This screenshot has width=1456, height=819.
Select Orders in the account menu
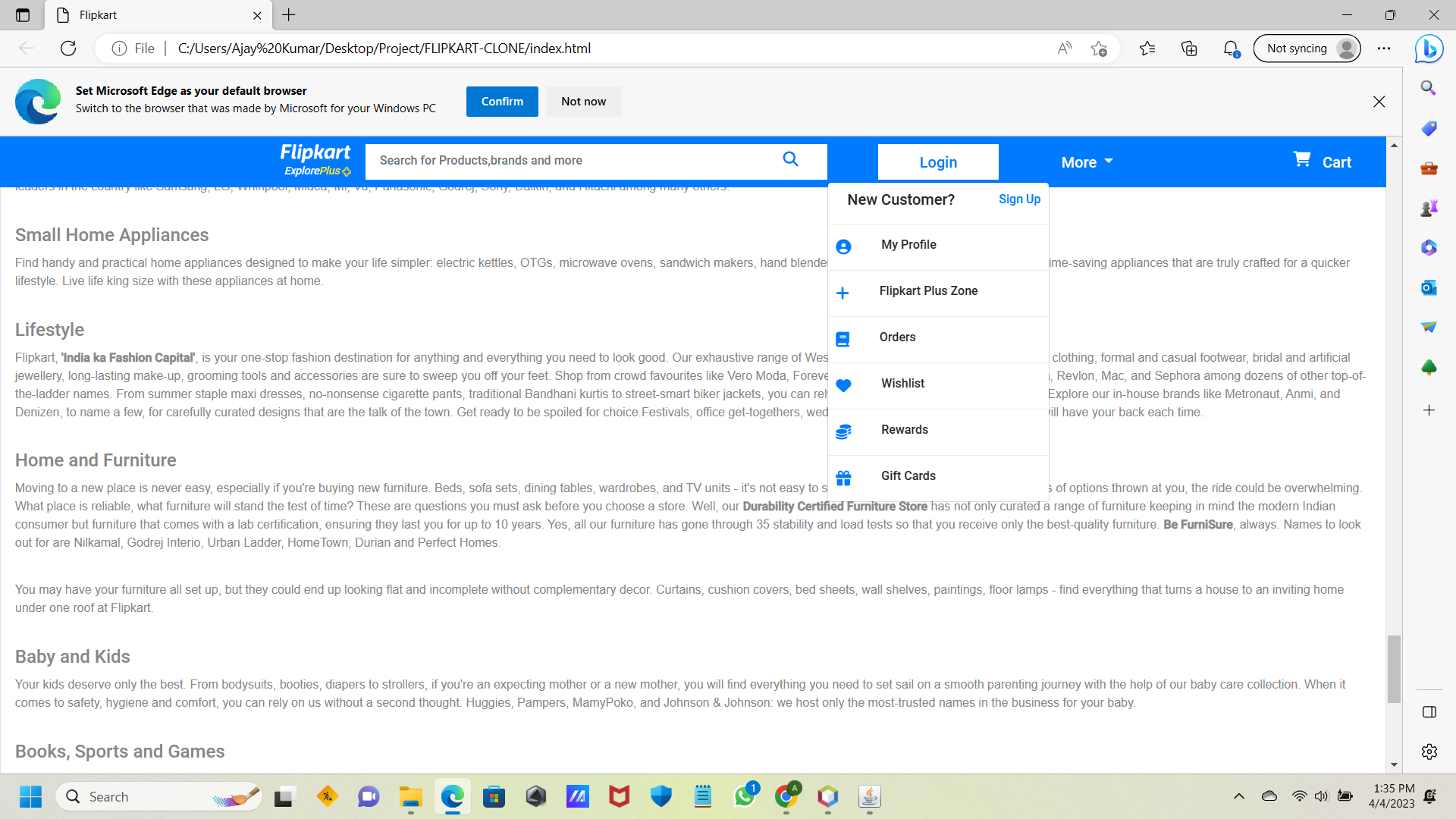[x=897, y=337]
